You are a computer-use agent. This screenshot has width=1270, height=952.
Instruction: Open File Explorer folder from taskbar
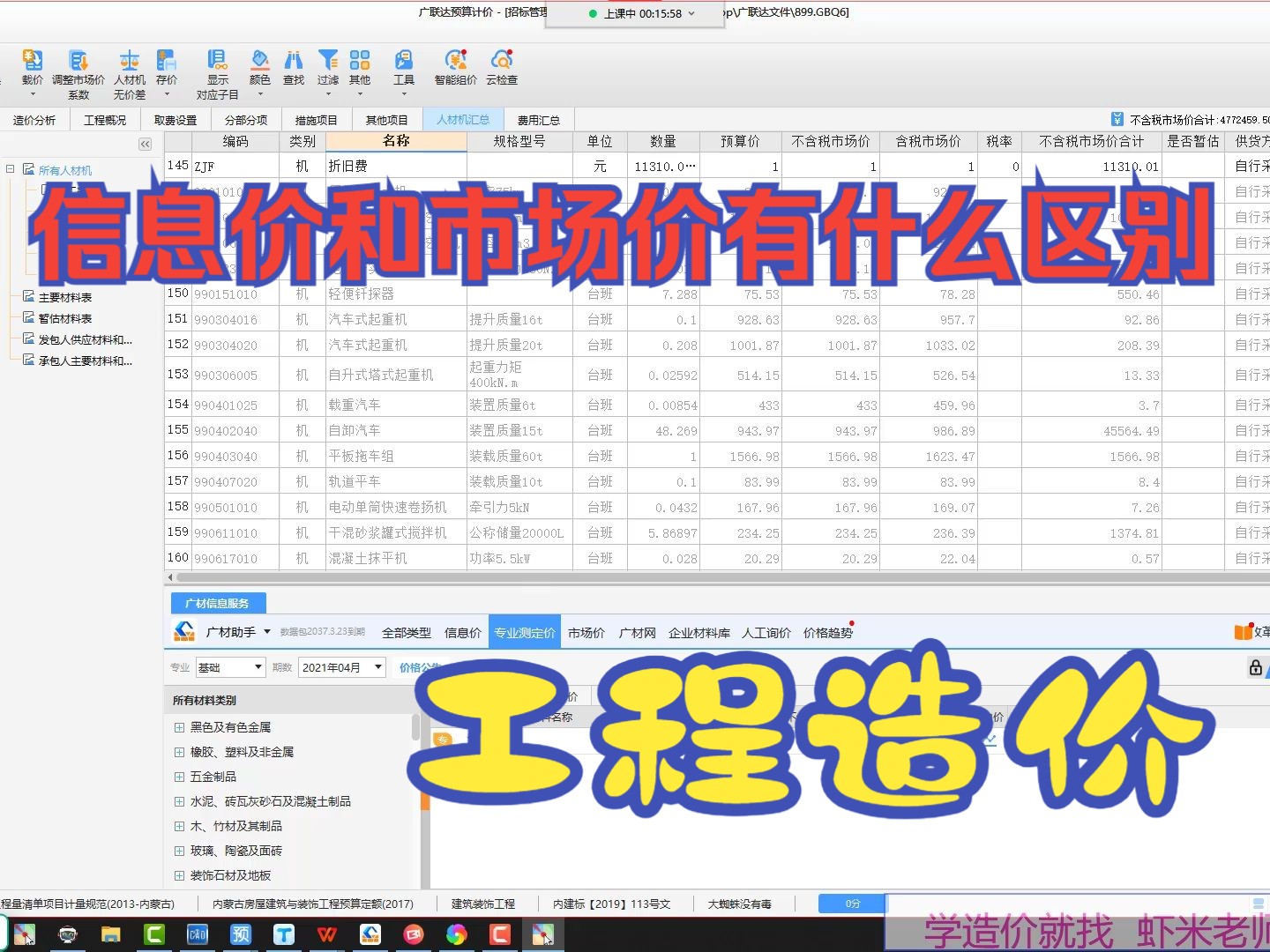click(x=111, y=934)
